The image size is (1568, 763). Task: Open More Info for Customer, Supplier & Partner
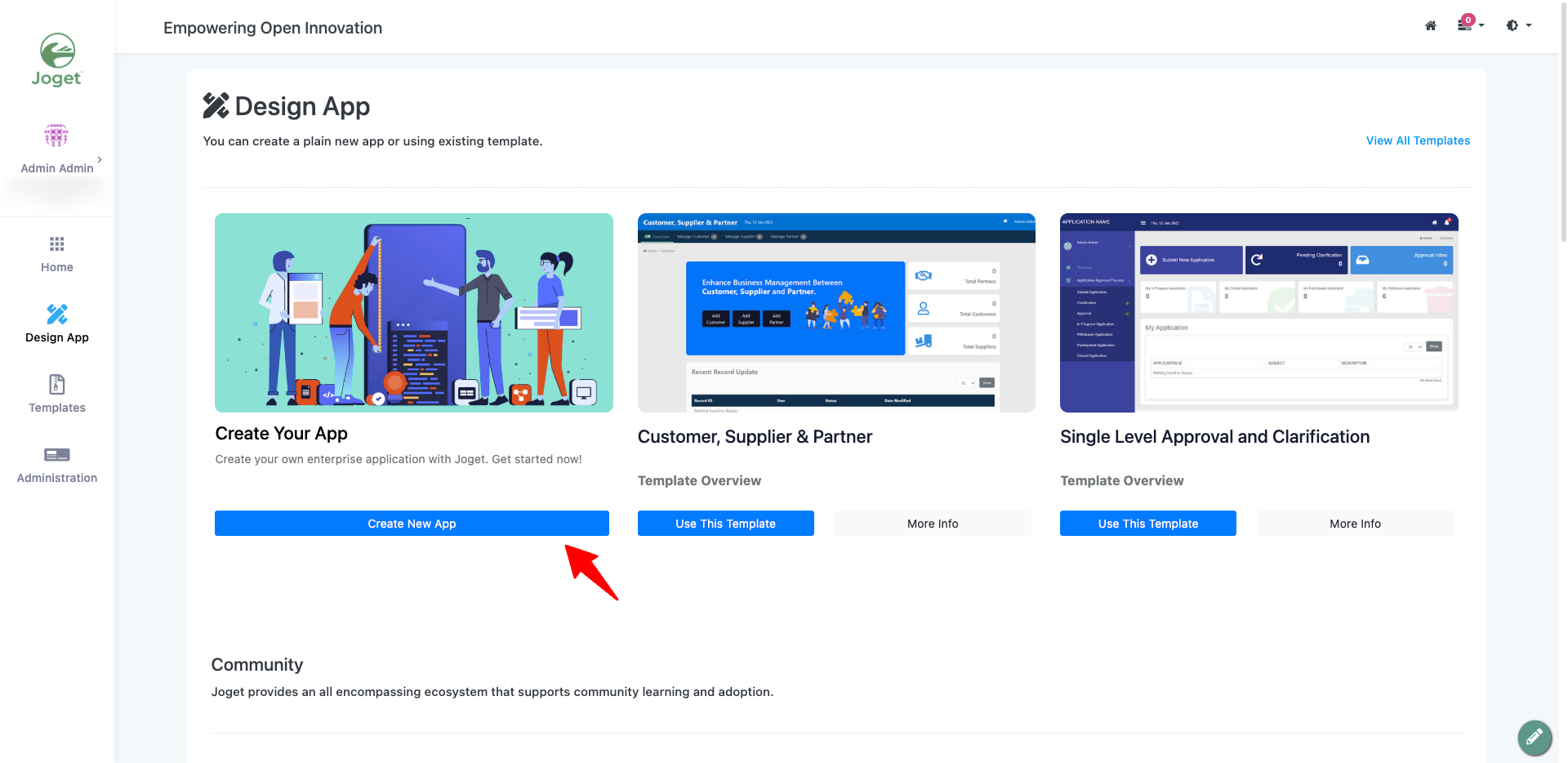click(x=933, y=524)
